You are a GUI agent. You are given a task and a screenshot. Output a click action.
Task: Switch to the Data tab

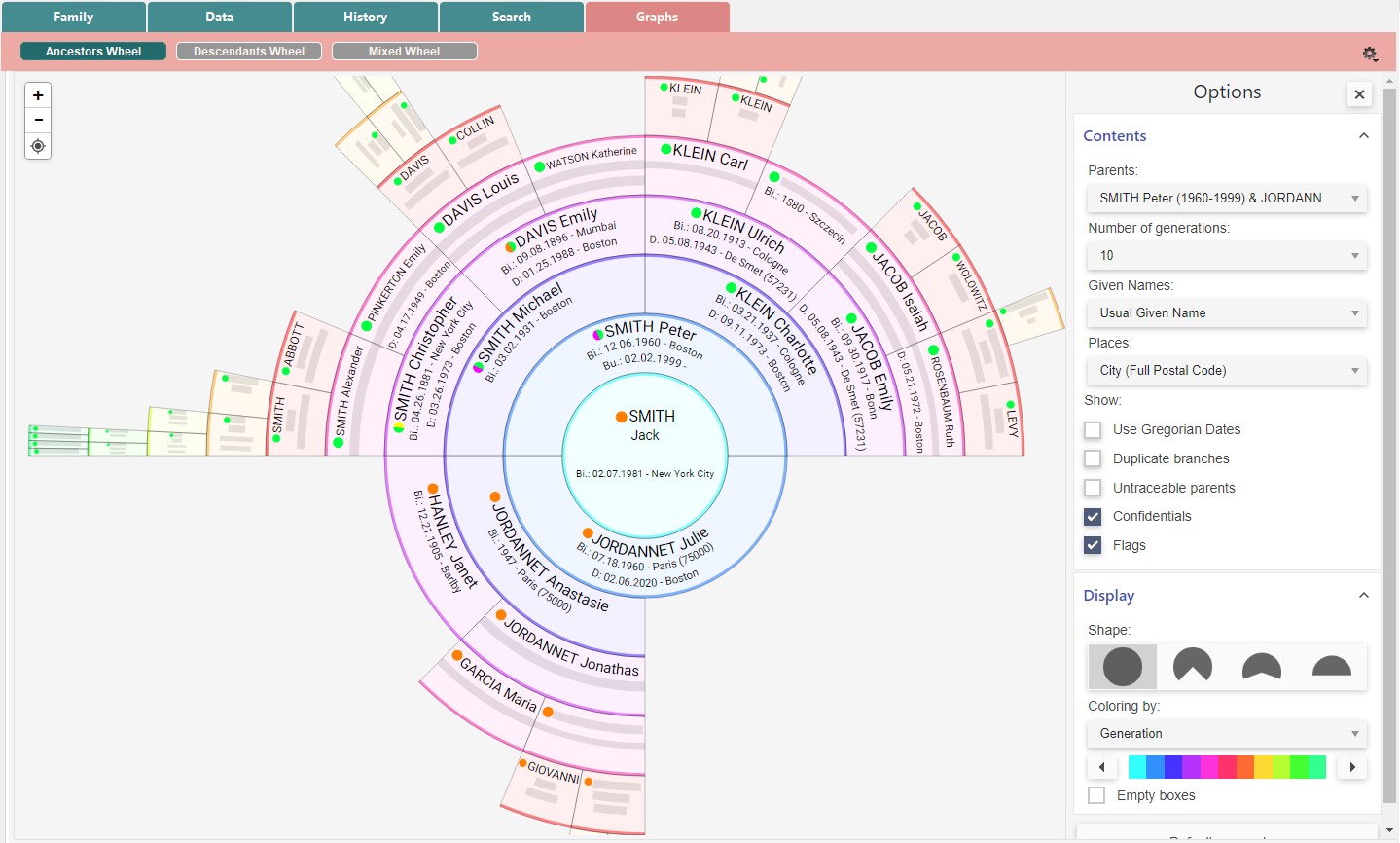(219, 17)
